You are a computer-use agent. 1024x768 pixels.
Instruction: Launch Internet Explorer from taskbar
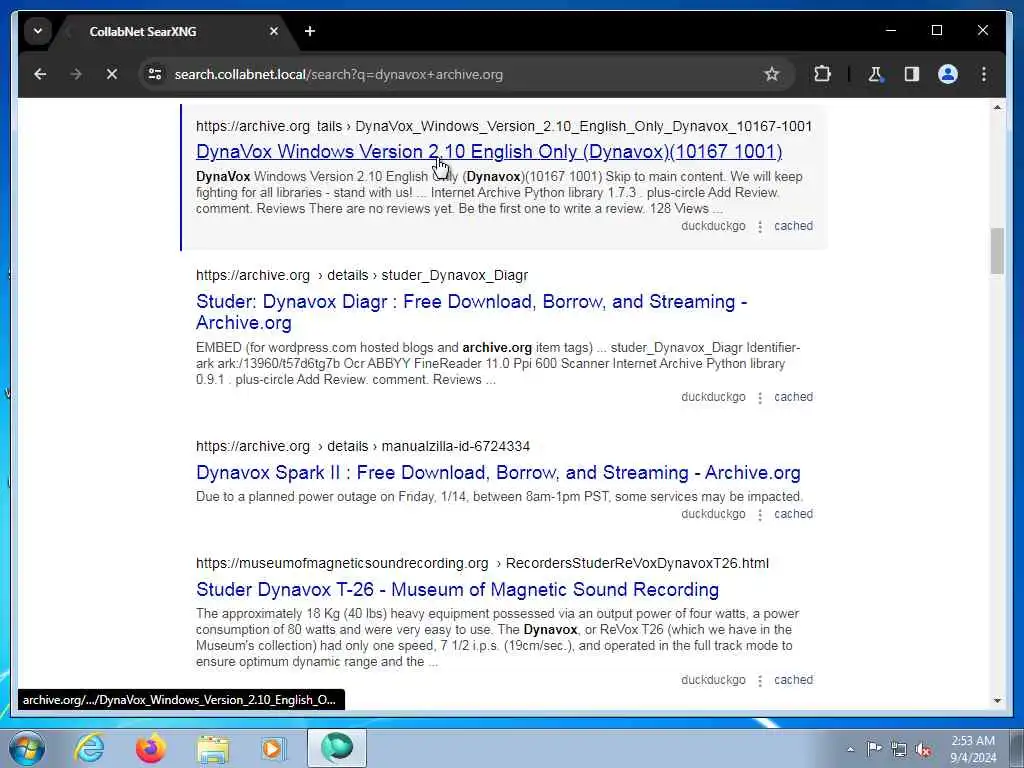pos(89,748)
